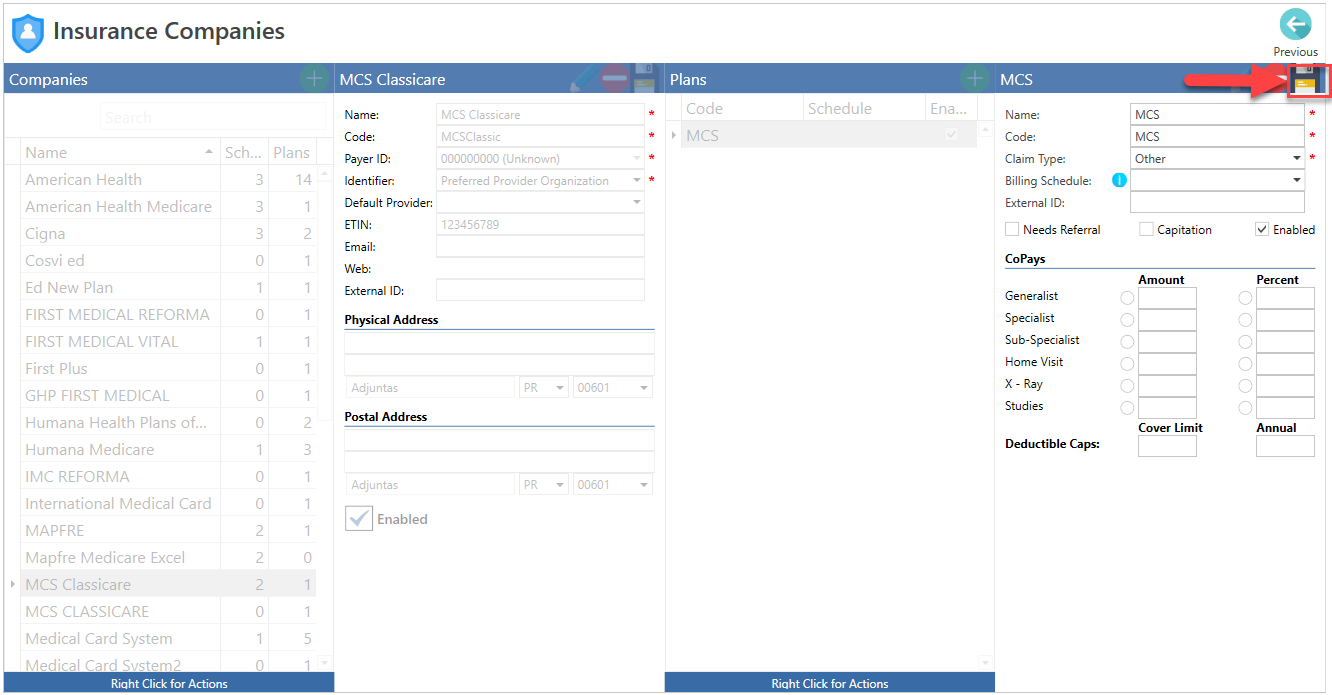Open Physical Address zip 00601 dropdown
This screenshot has width=1332, height=695.
(x=644, y=387)
